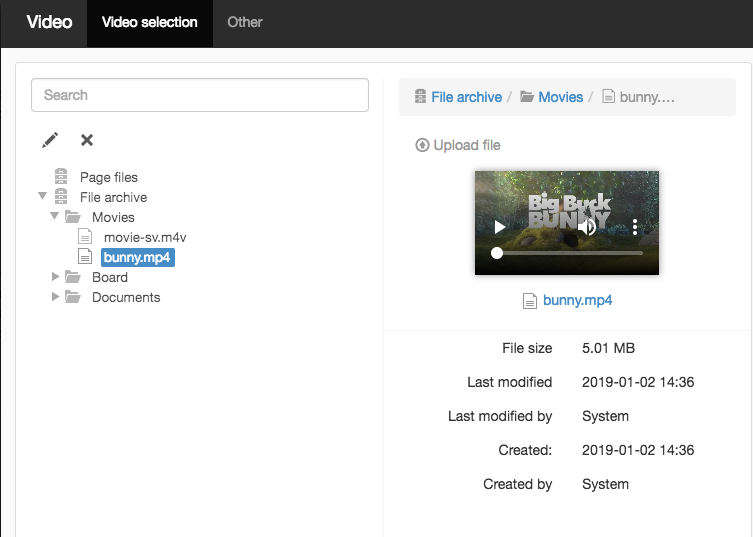753x537 pixels.
Task: Click the file icon beside bunny.mp4 link
Action: [x=530, y=301]
